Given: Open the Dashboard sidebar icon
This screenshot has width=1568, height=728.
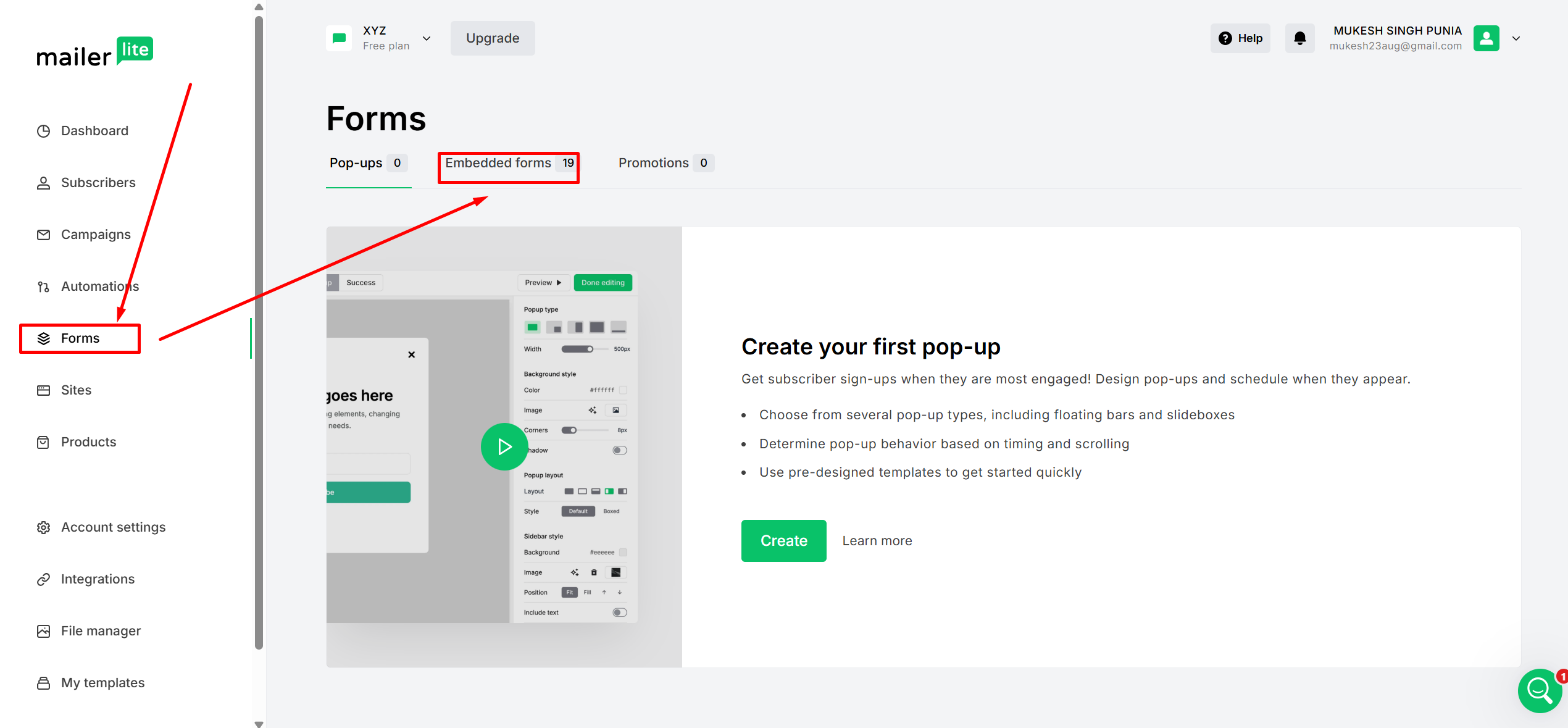Looking at the screenshot, I should point(43,131).
